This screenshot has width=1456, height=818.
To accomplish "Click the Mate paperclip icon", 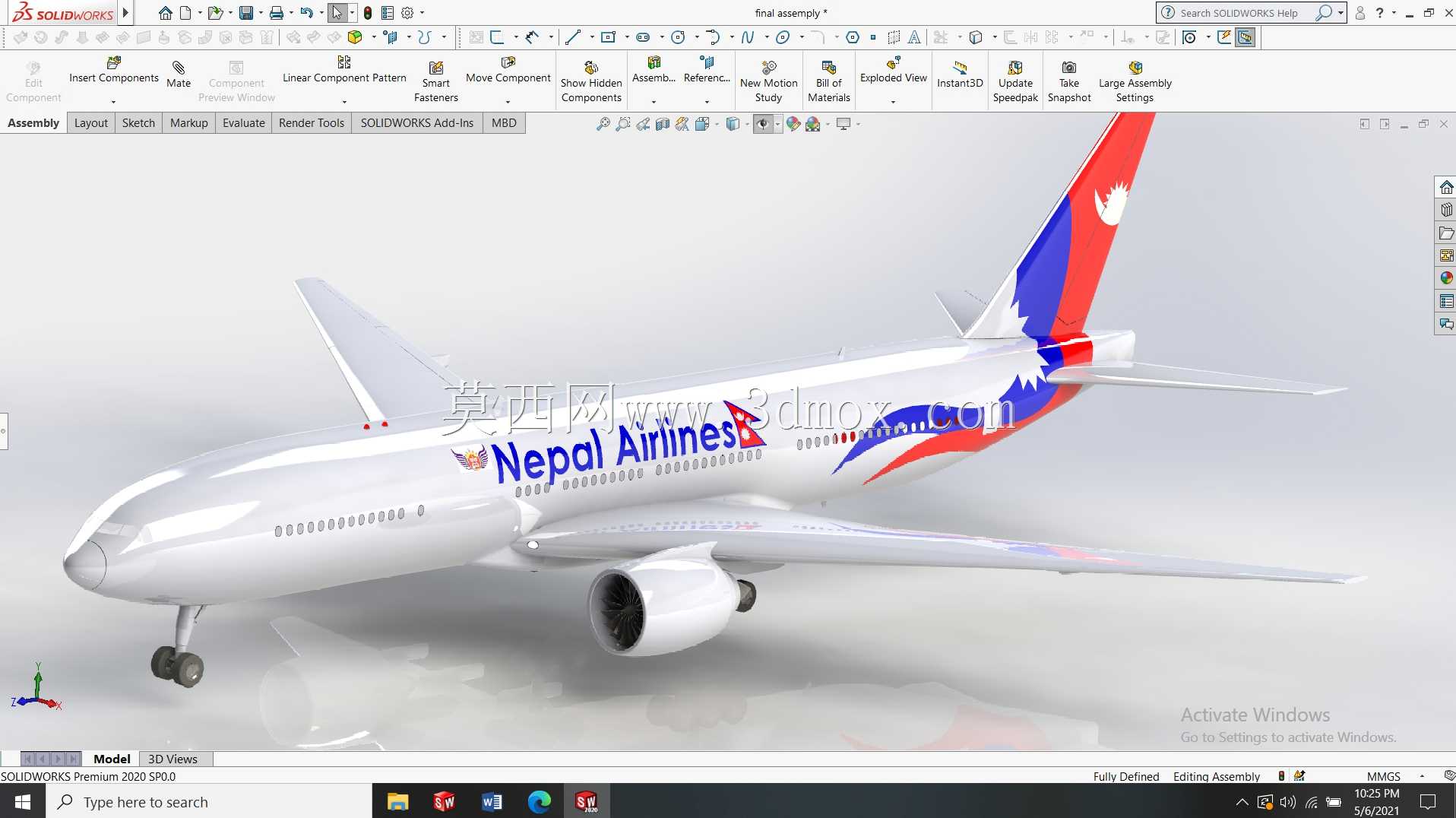I will (x=179, y=67).
